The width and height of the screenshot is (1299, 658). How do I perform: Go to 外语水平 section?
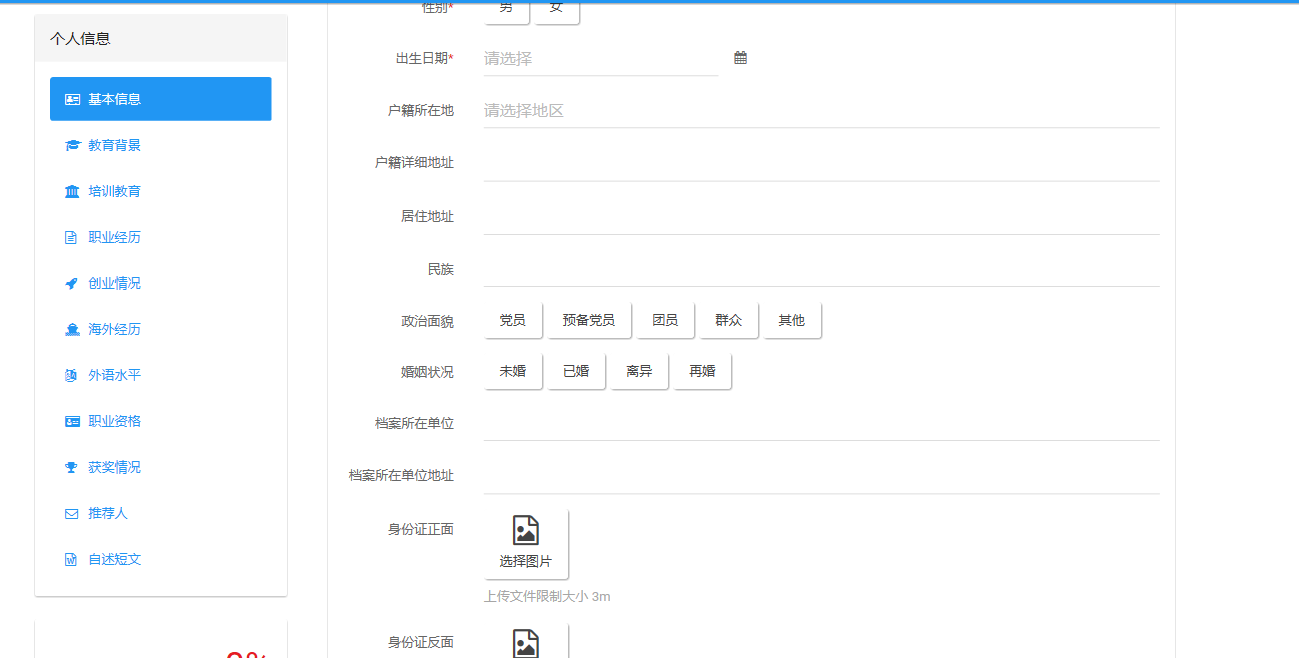coord(160,375)
